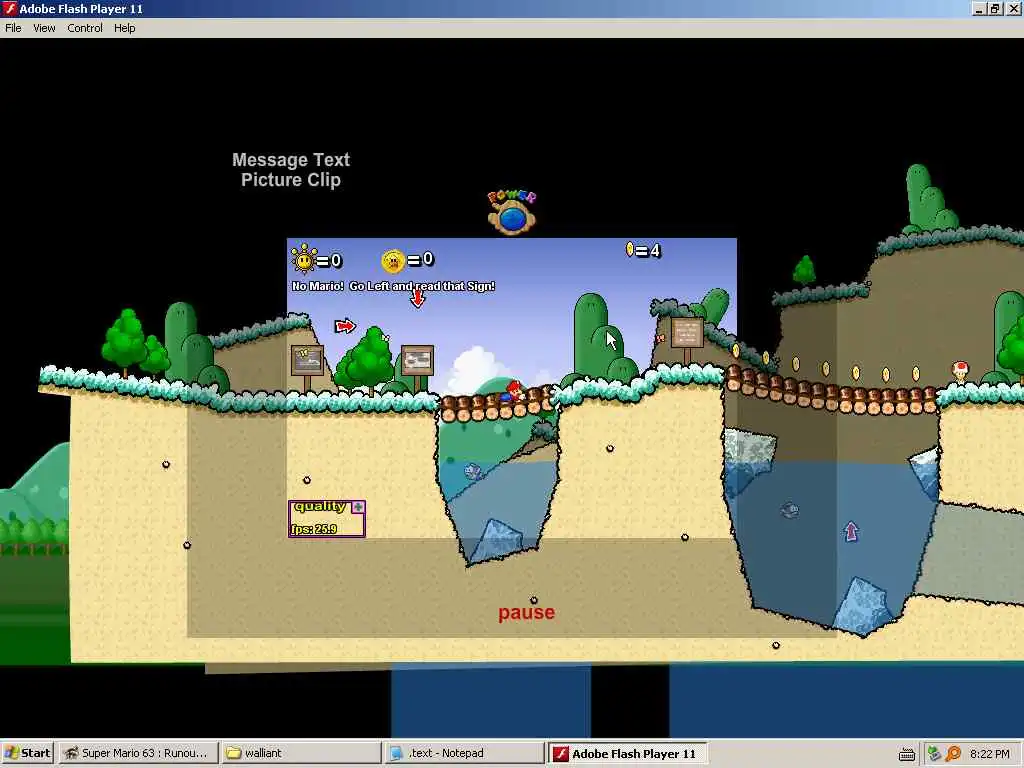Click the Windows Start button
The image size is (1024, 768).
click(27, 753)
